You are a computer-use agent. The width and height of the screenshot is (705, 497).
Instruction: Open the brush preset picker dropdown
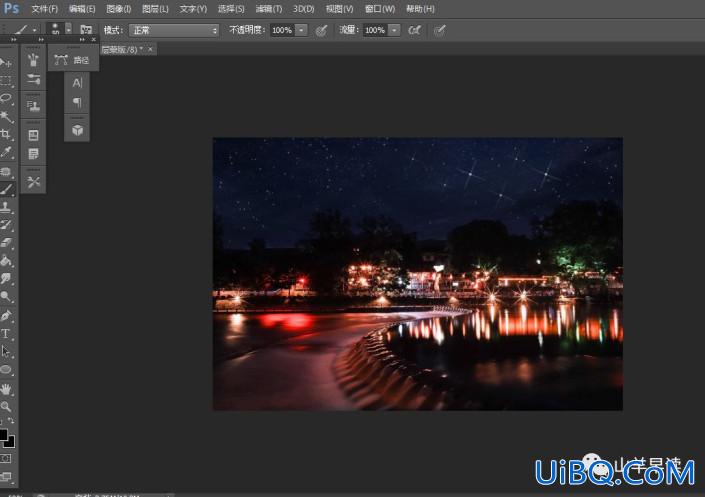click(x=69, y=30)
